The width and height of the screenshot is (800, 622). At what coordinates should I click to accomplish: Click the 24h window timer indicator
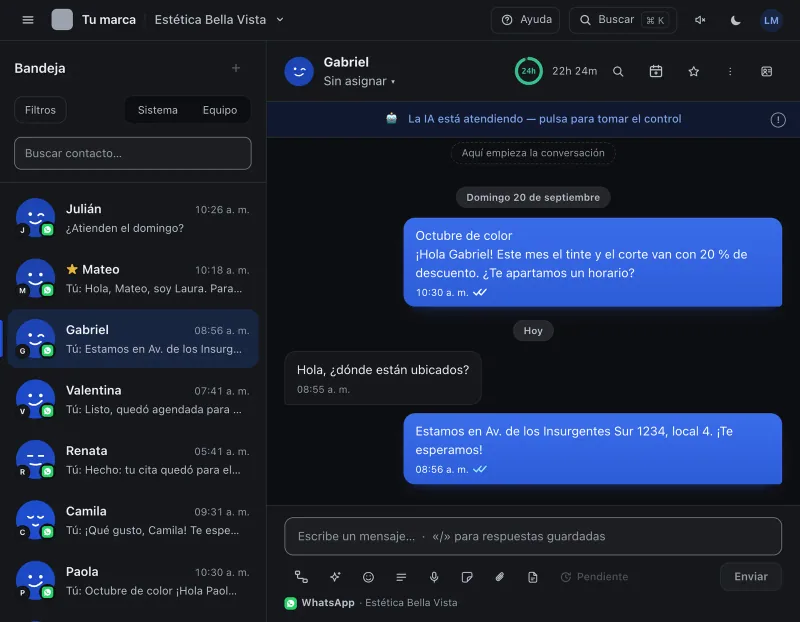[x=528, y=71]
